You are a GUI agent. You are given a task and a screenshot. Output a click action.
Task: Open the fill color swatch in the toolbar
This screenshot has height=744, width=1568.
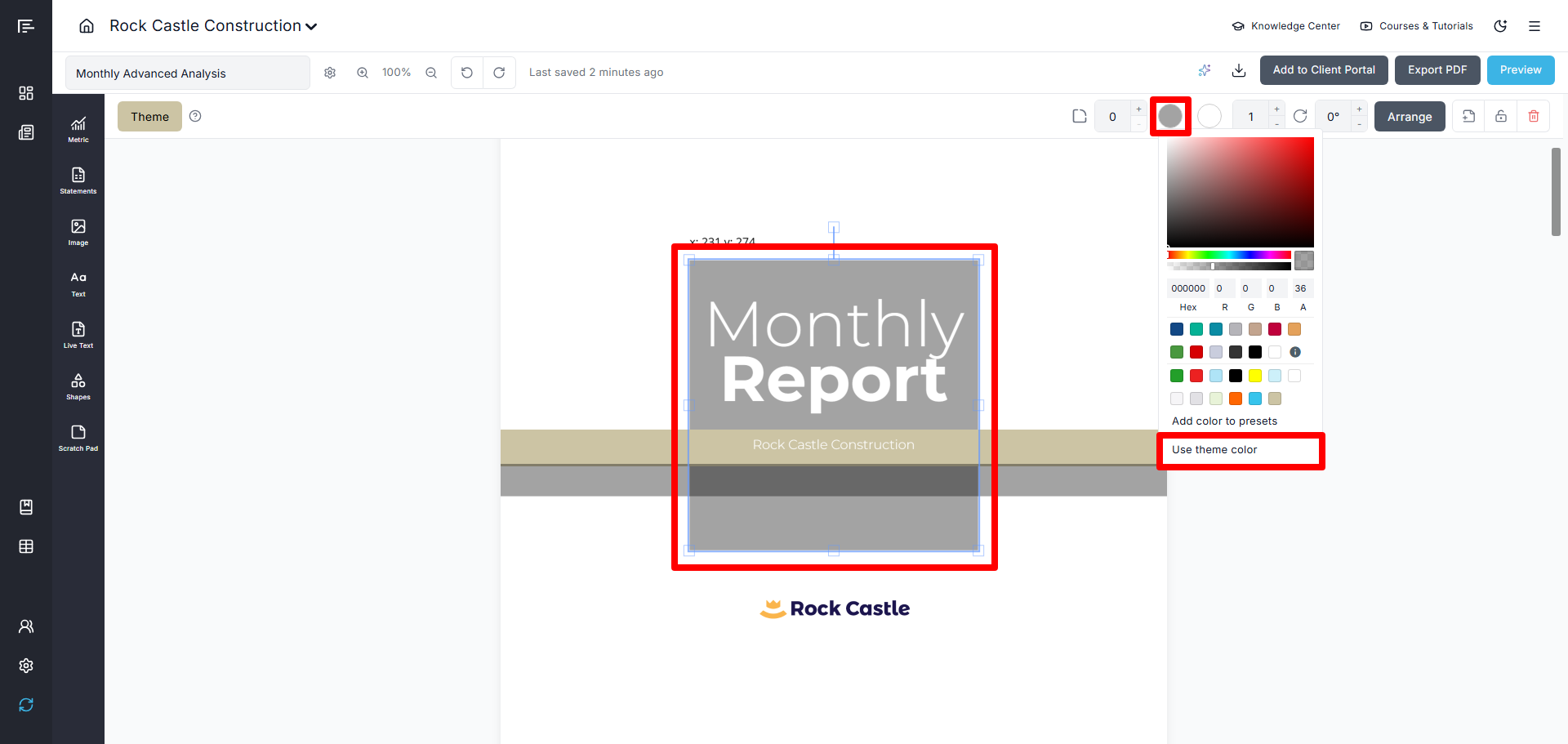point(1170,116)
